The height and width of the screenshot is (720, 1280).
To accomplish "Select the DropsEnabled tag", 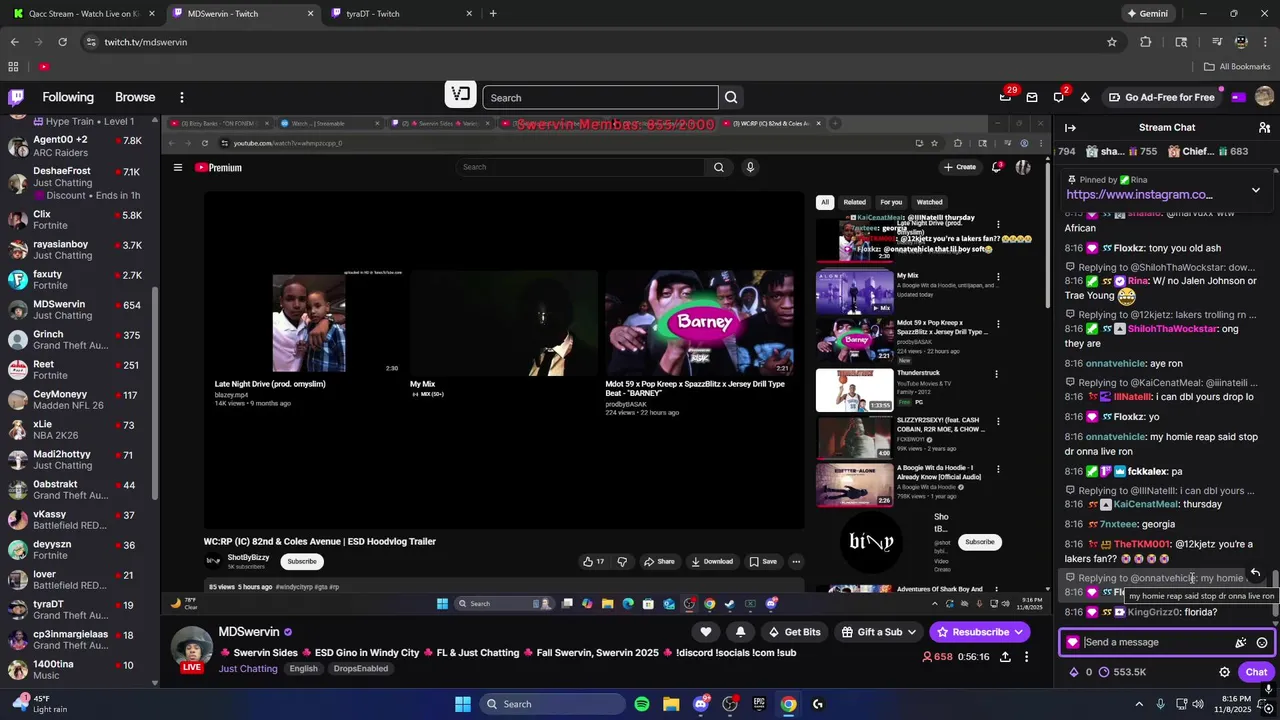I will pyautogui.click(x=360, y=669).
